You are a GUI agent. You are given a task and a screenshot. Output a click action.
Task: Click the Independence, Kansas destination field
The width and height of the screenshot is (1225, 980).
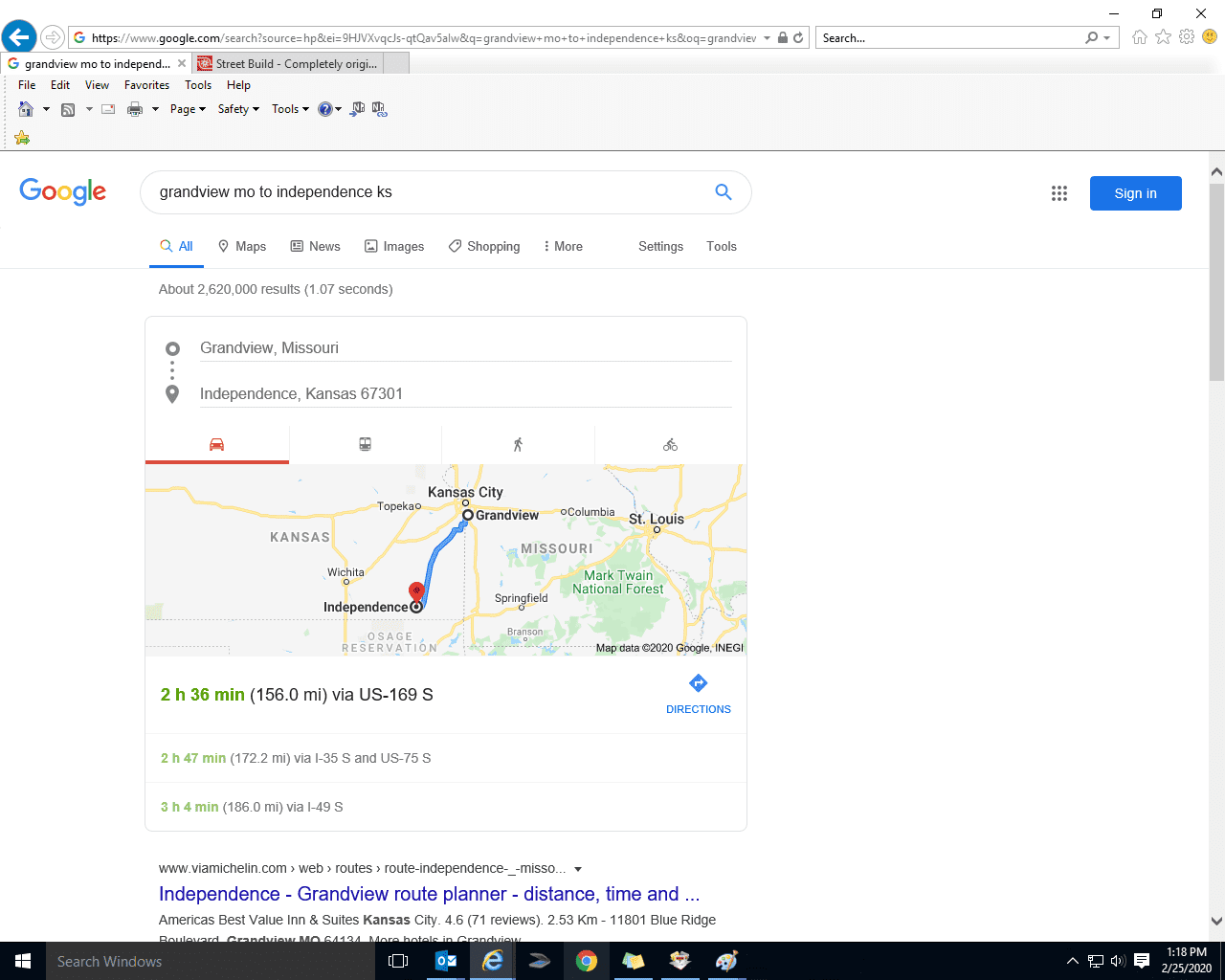click(x=465, y=393)
